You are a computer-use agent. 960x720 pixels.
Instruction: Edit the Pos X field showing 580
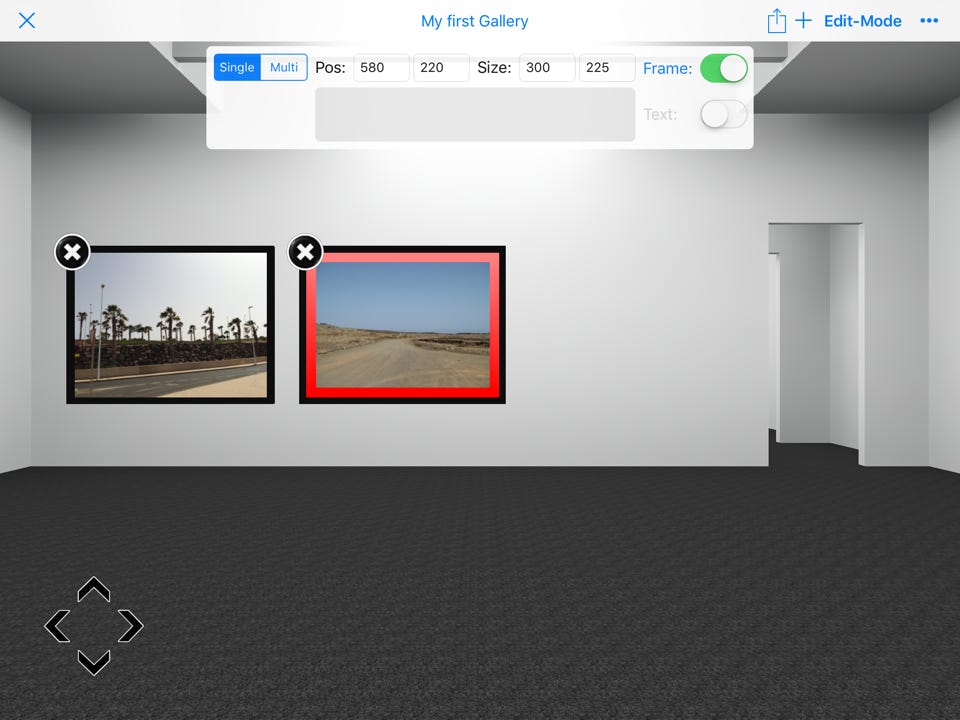(381, 68)
